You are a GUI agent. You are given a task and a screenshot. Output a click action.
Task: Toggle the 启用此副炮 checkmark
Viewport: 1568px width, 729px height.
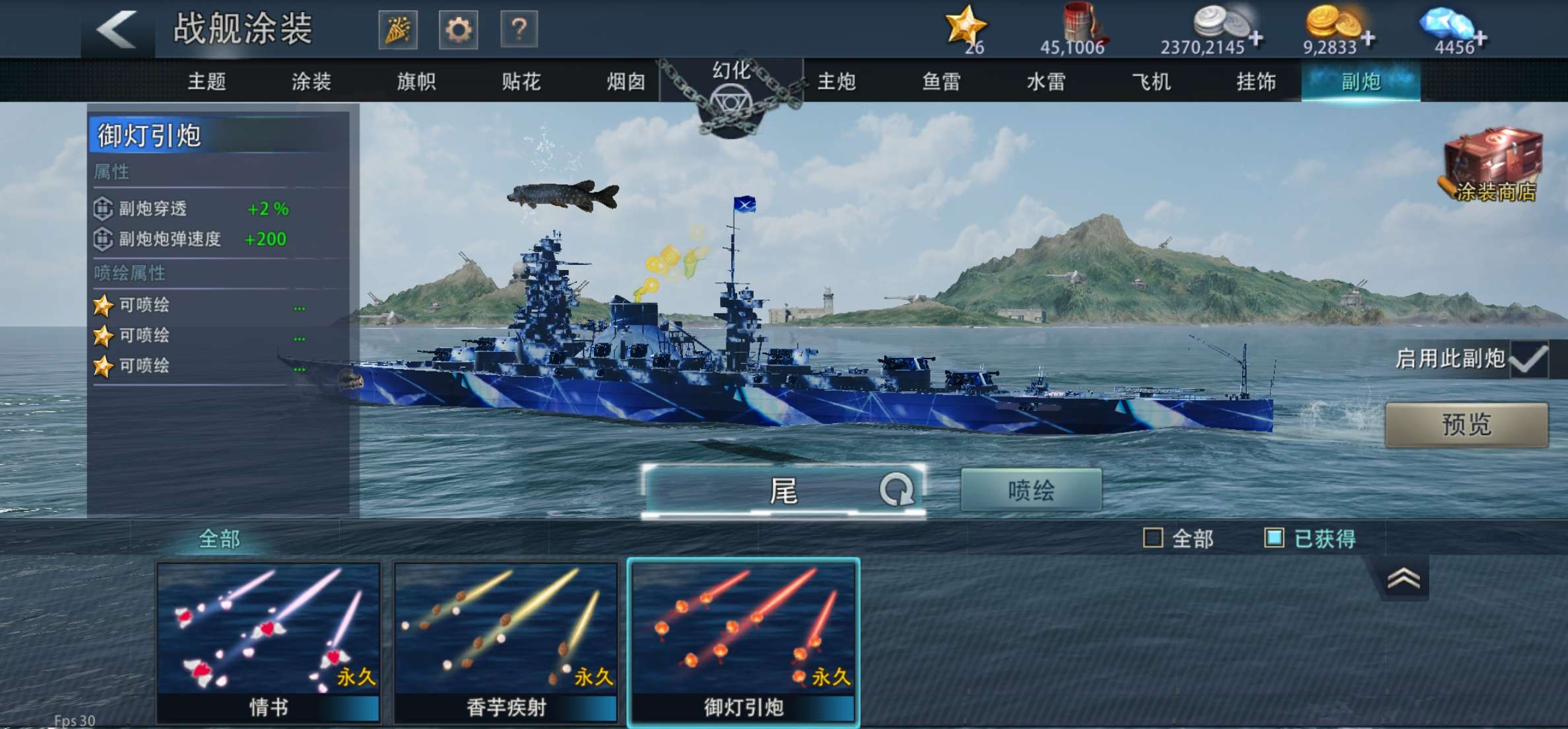[x=1528, y=359]
